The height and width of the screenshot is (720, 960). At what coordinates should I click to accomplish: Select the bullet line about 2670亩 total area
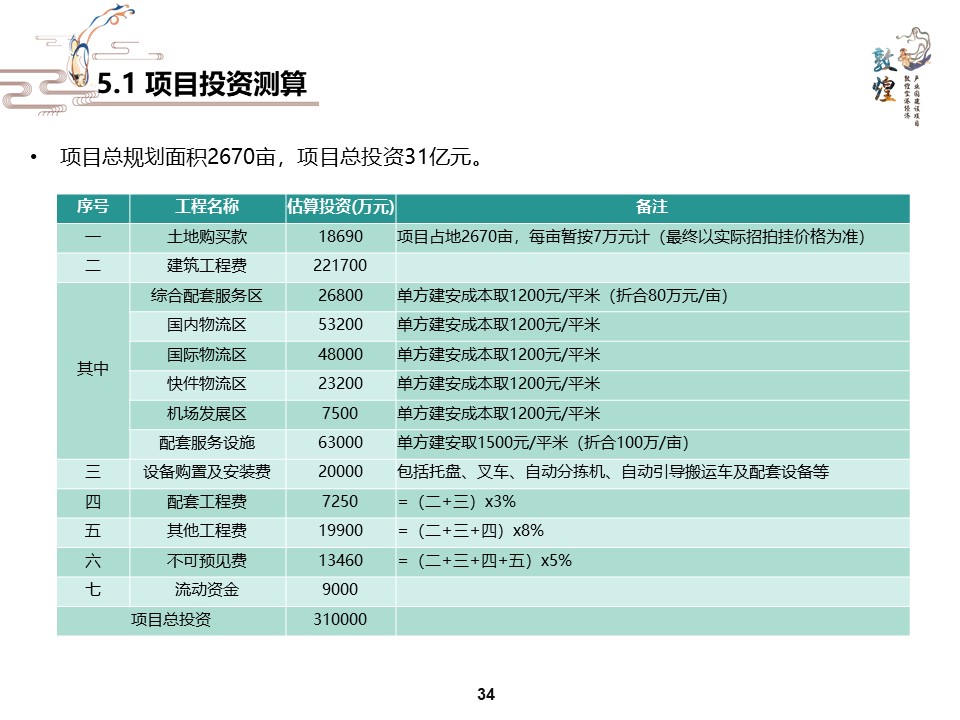coord(271,157)
